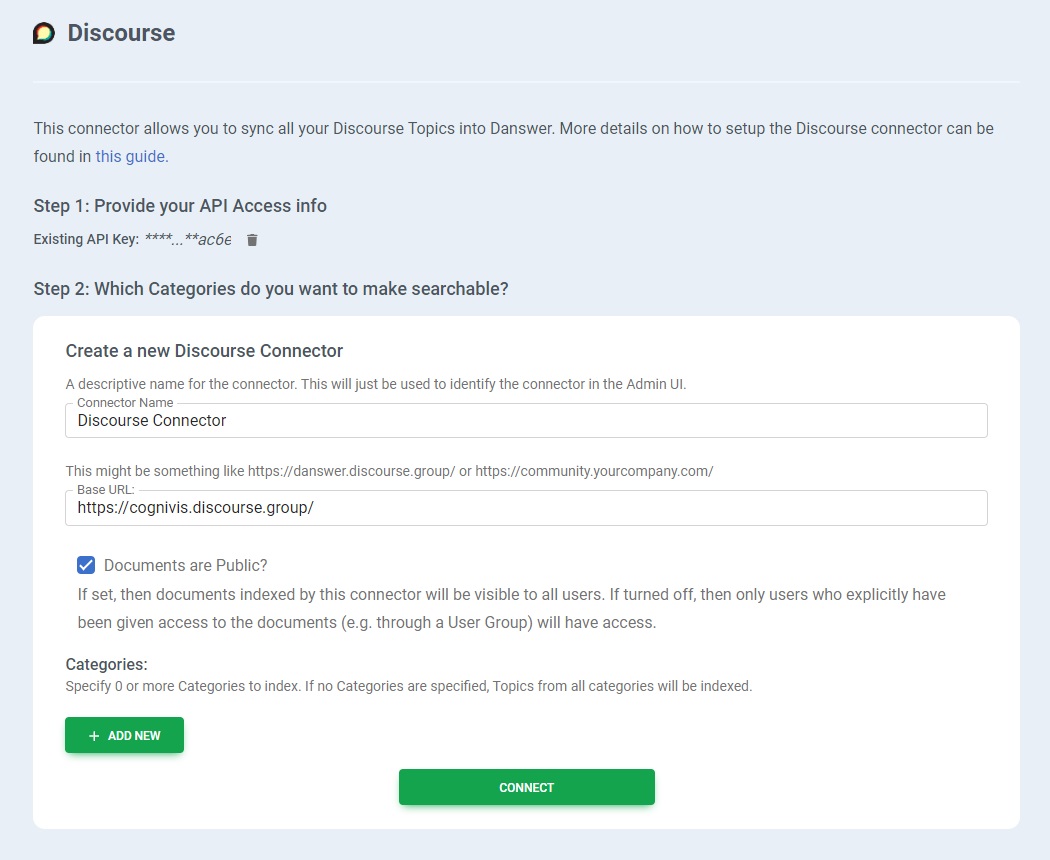Click the masked existing API key value
The height and width of the screenshot is (860, 1050).
coord(188,240)
